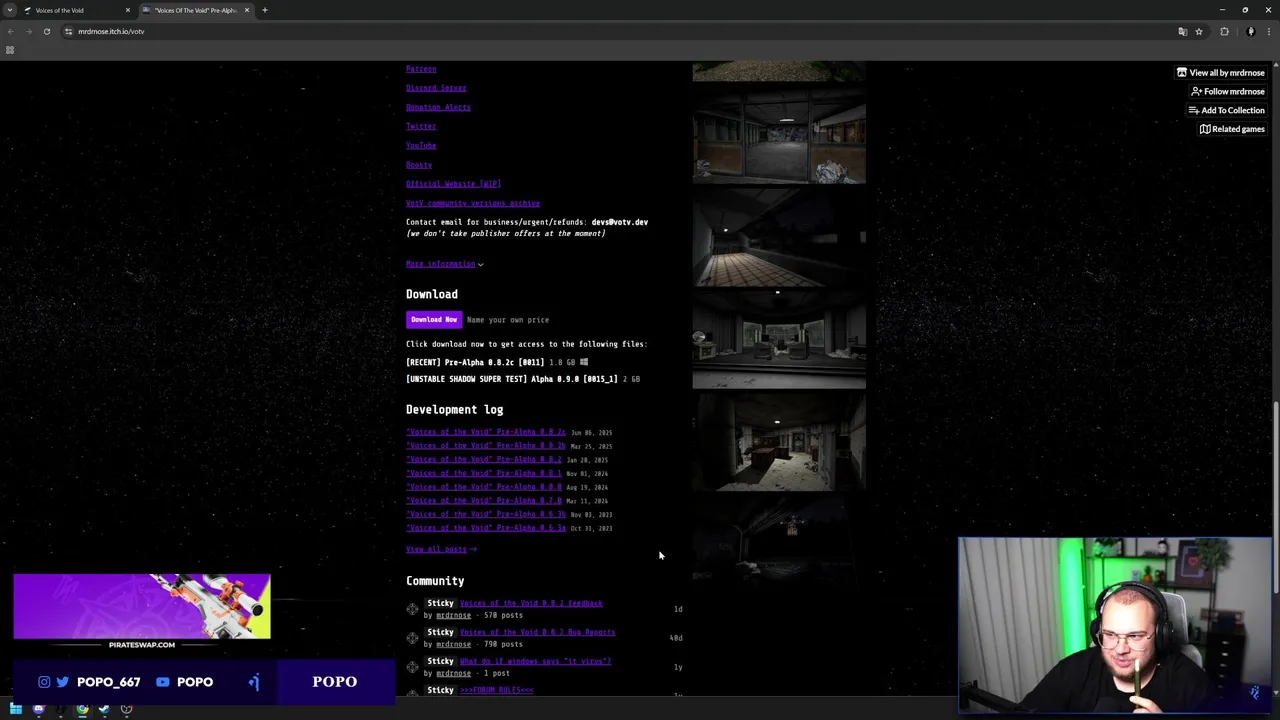Open the browser profile avatar
This screenshot has width=1280, height=720.
click(1250, 31)
